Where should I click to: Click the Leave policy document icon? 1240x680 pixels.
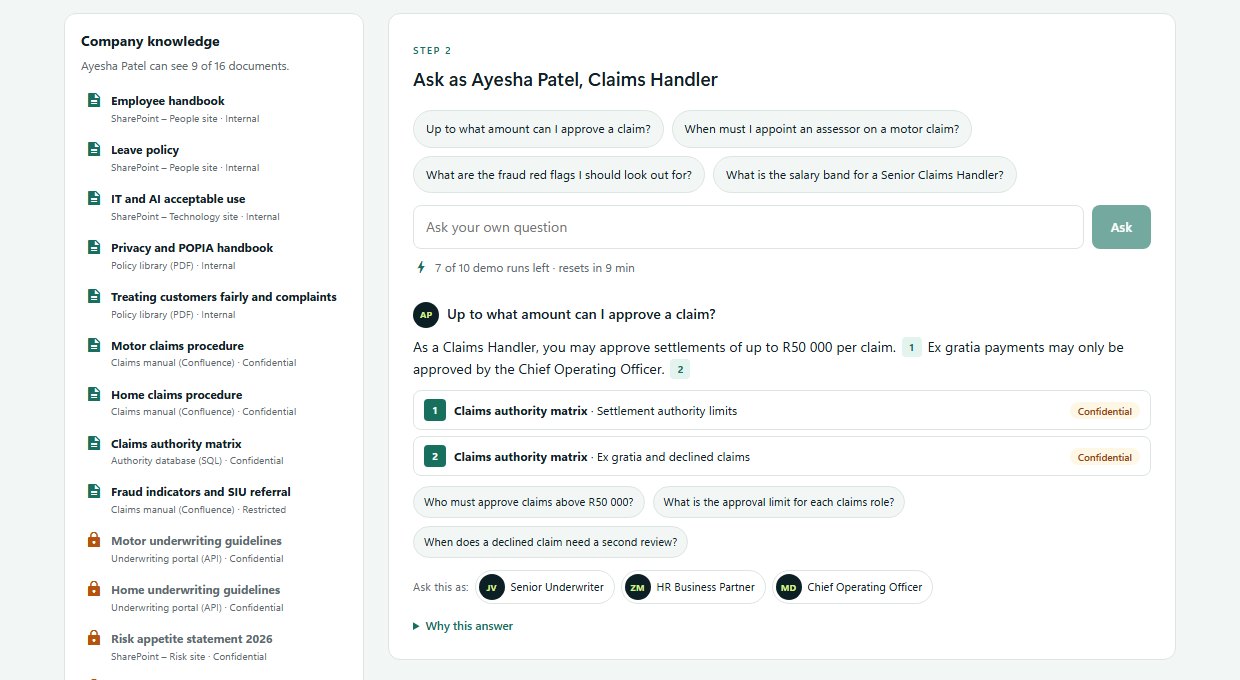pos(94,149)
